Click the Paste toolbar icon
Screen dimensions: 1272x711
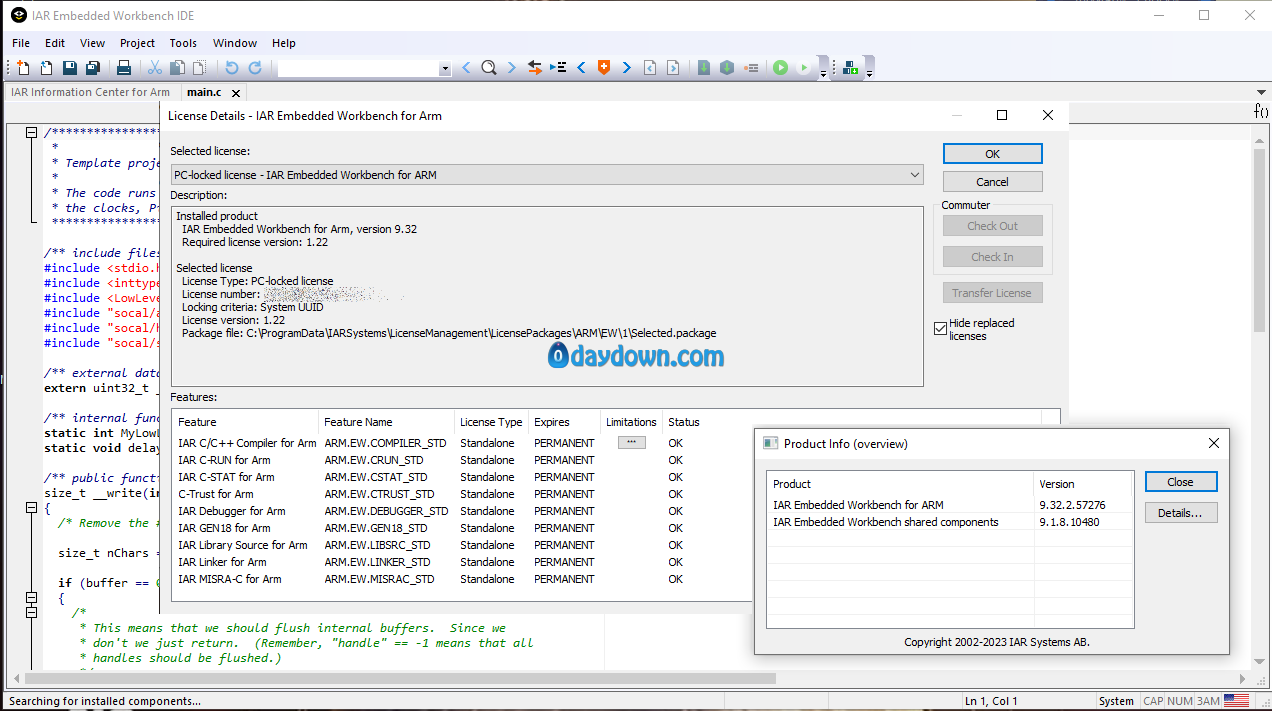click(x=200, y=68)
